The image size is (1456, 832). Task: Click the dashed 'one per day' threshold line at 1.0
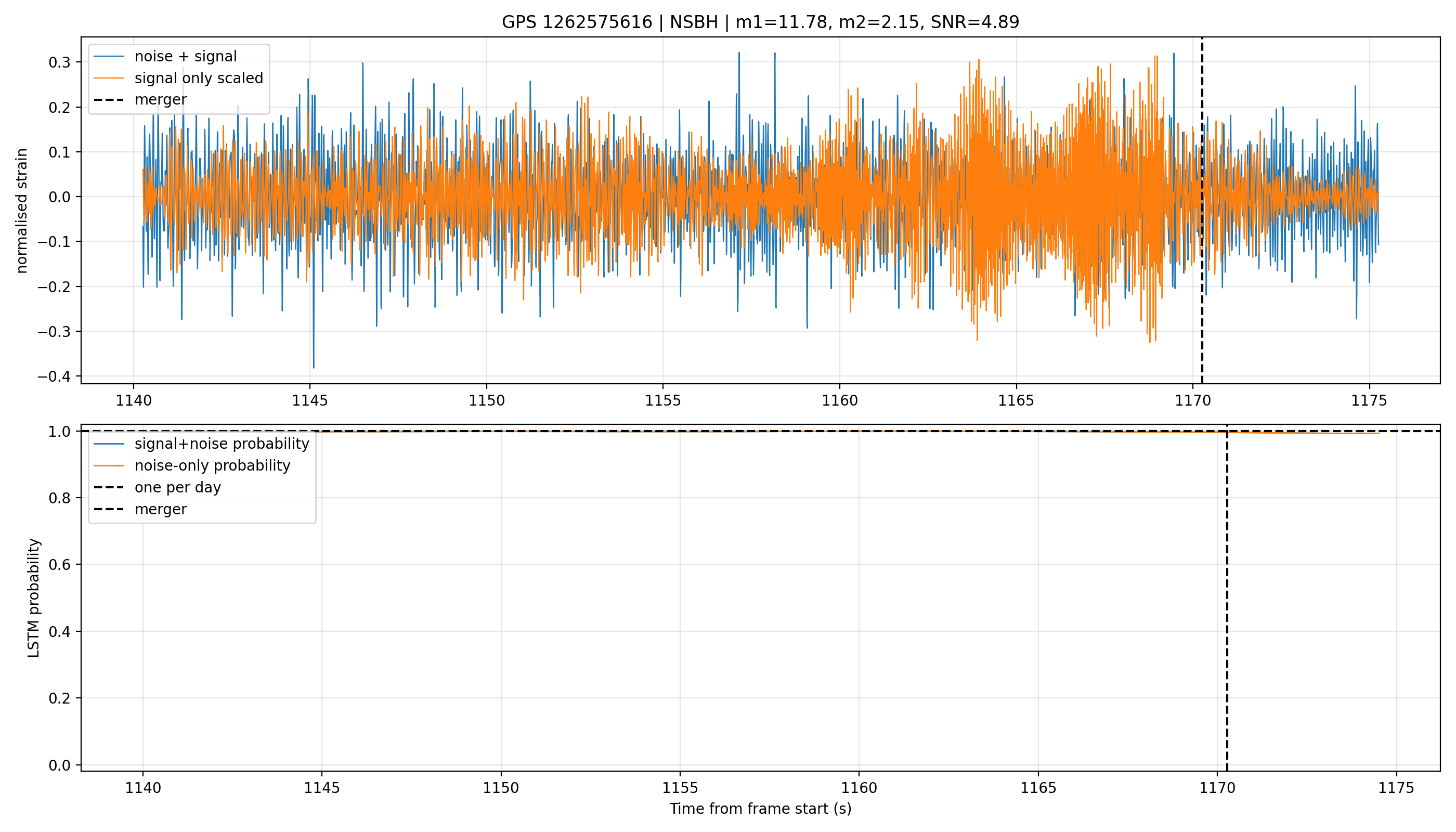point(760,431)
